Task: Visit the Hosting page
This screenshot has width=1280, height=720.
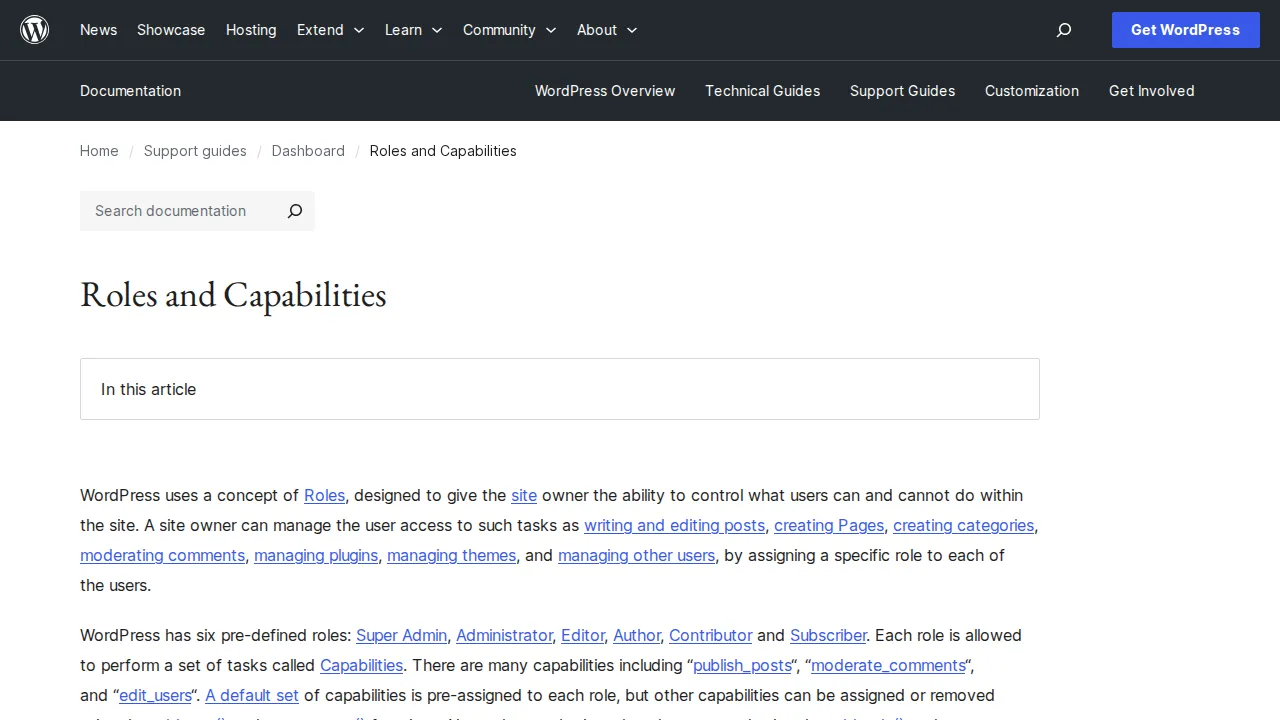Action: (251, 30)
